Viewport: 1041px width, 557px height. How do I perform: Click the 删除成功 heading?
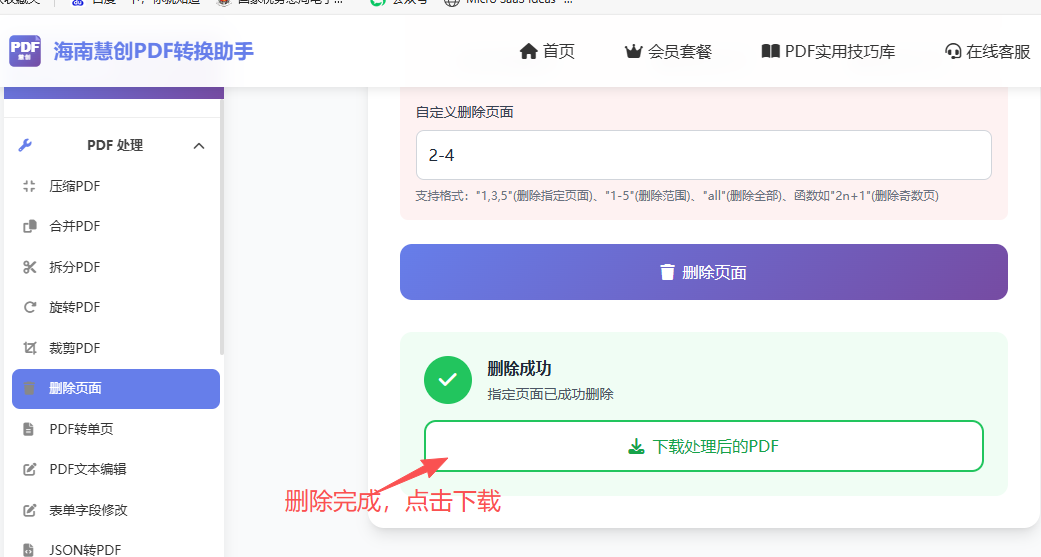pos(519,368)
